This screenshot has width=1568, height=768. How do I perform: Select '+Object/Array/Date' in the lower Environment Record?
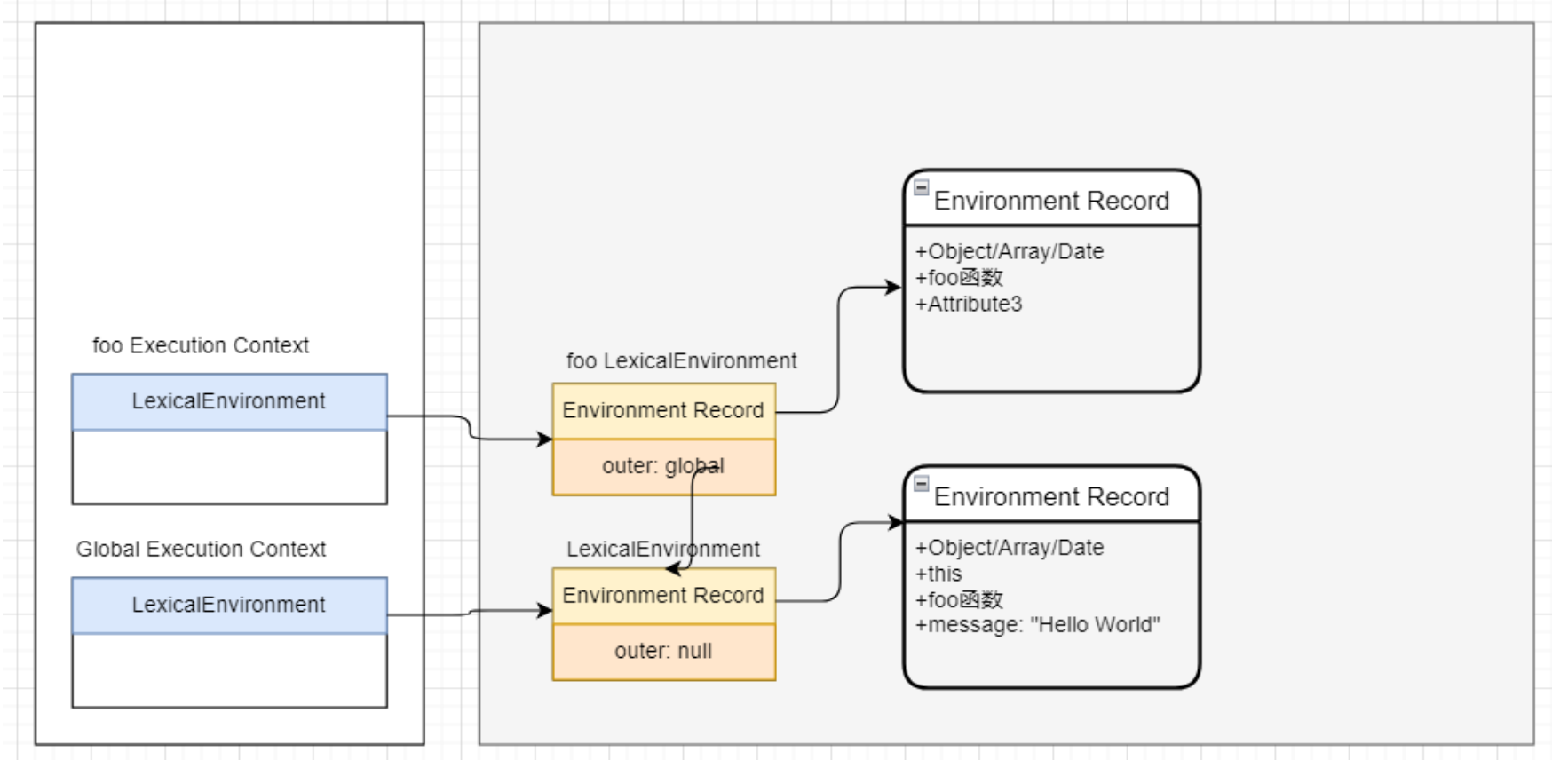point(1010,548)
